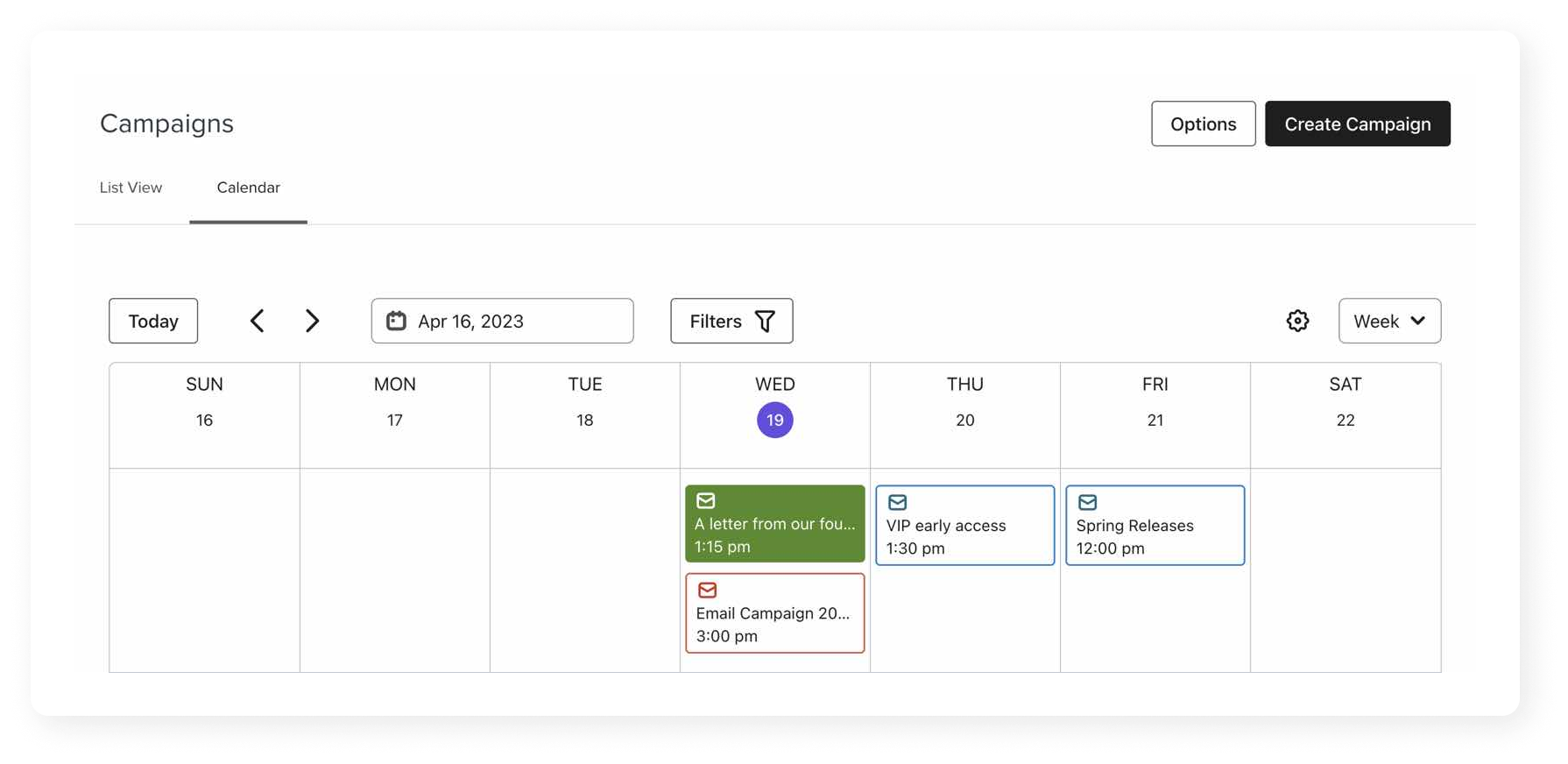Switch to the List View tab
Viewport: 1568px width, 764px height.
tap(131, 187)
